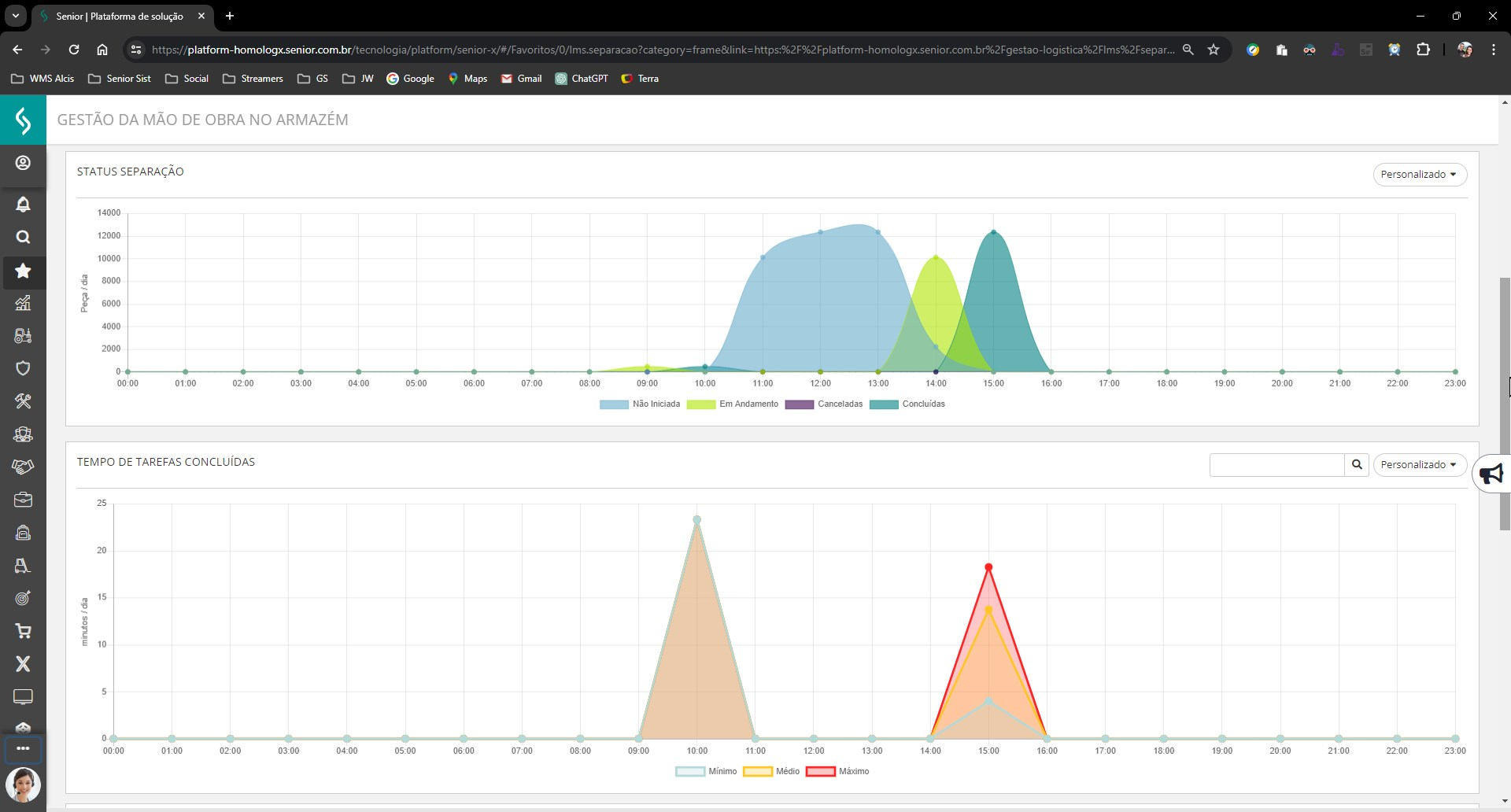The width and height of the screenshot is (1511, 812).
Task: Open the ChatGPT bookmark
Action: coord(582,79)
